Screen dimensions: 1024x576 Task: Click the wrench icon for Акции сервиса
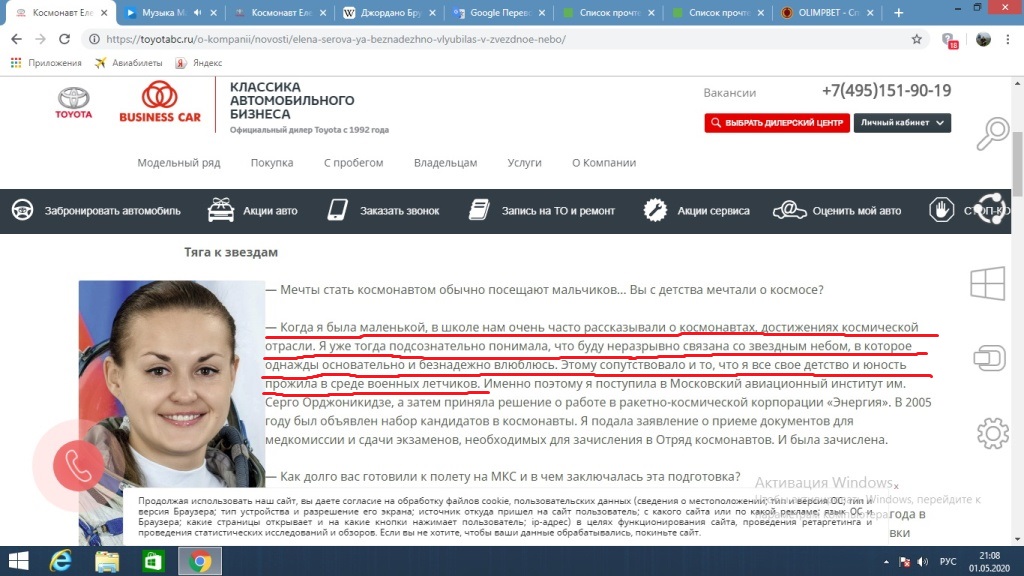pos(655,210)
